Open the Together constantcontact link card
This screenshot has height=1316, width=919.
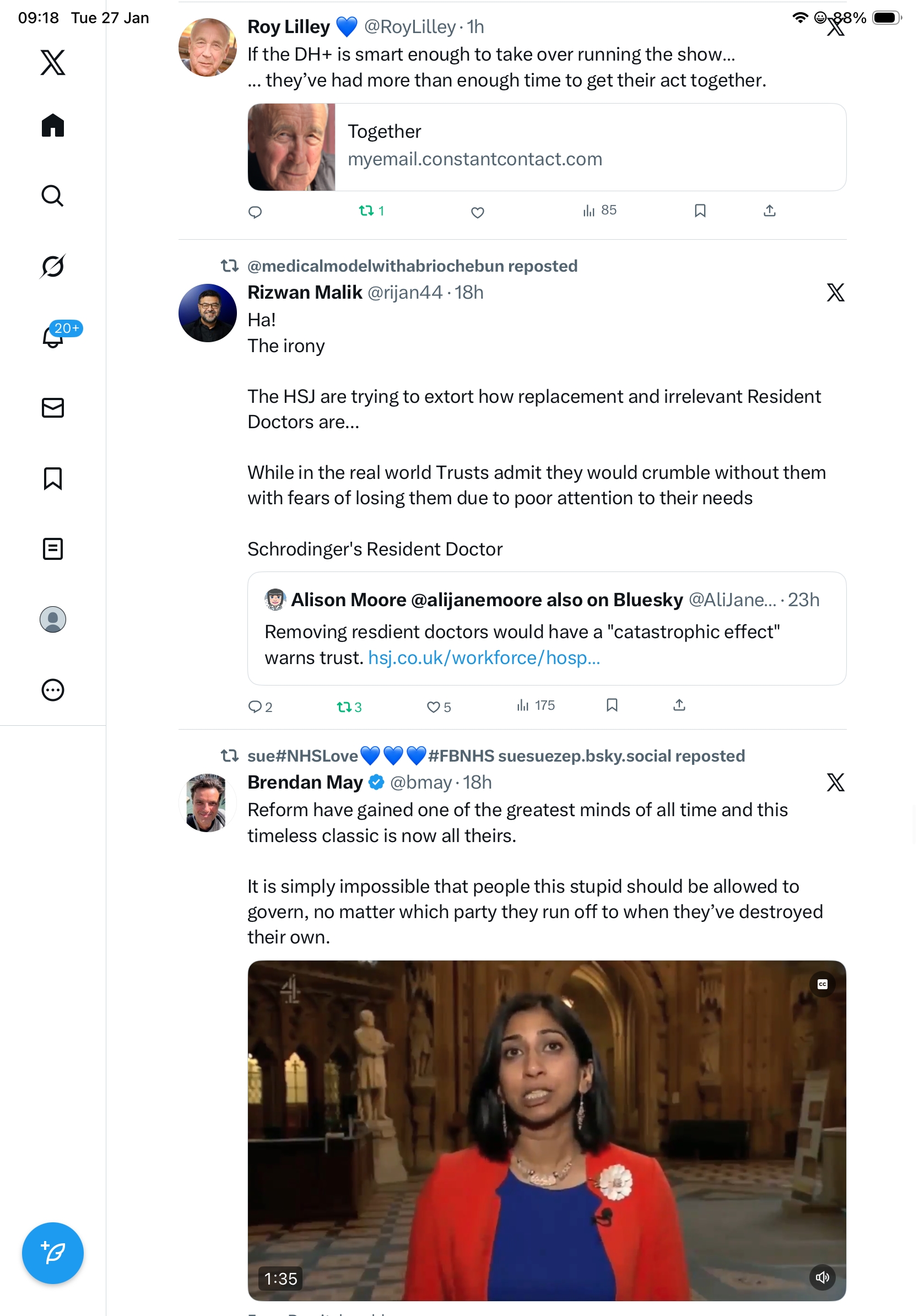tap(547, 147)
